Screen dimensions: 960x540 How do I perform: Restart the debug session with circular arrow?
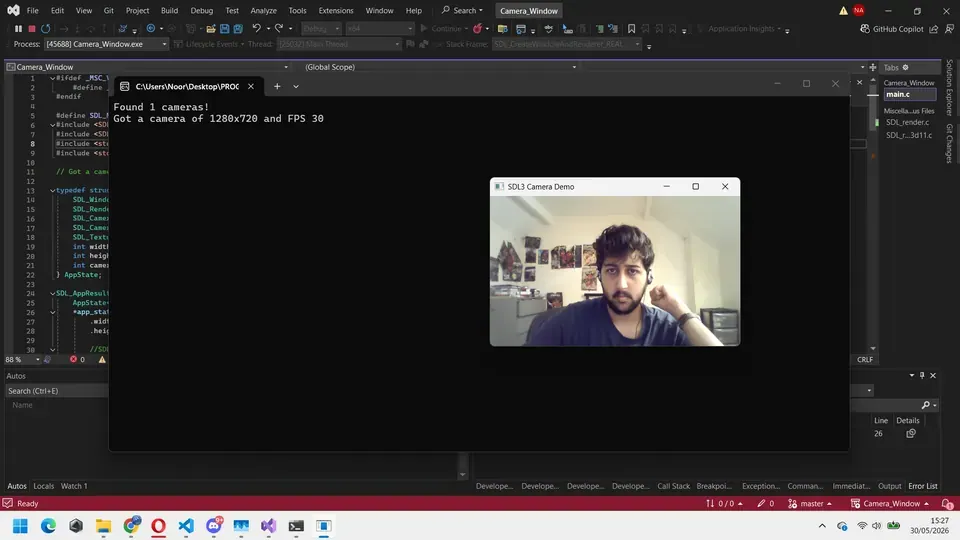[45, 29]
